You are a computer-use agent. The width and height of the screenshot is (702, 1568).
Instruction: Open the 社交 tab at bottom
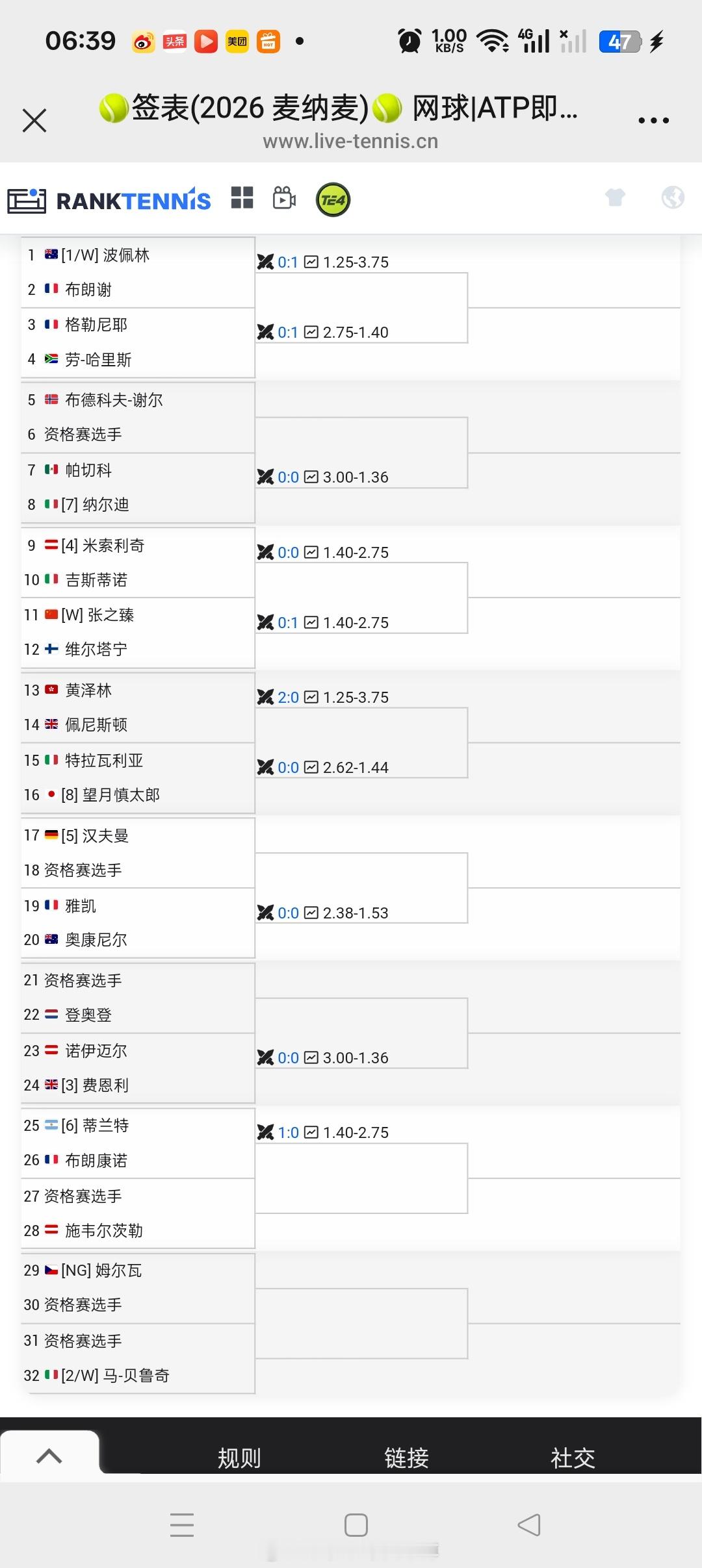(x=573, y=1458)
